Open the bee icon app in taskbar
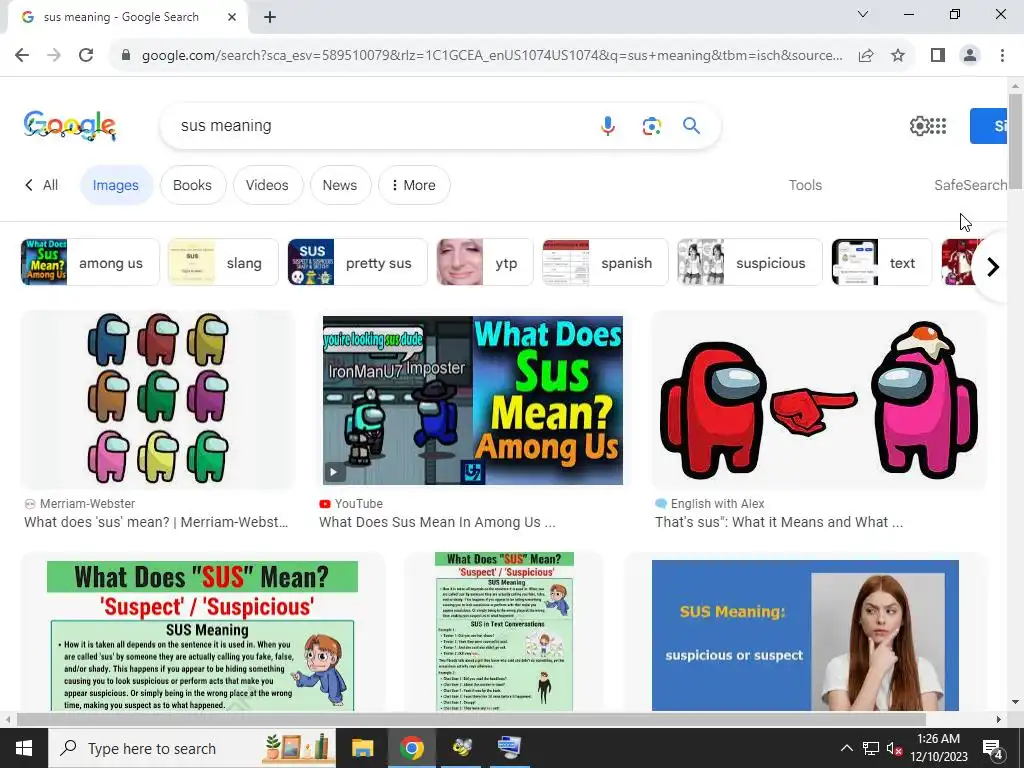 click(x=461, y=748)
